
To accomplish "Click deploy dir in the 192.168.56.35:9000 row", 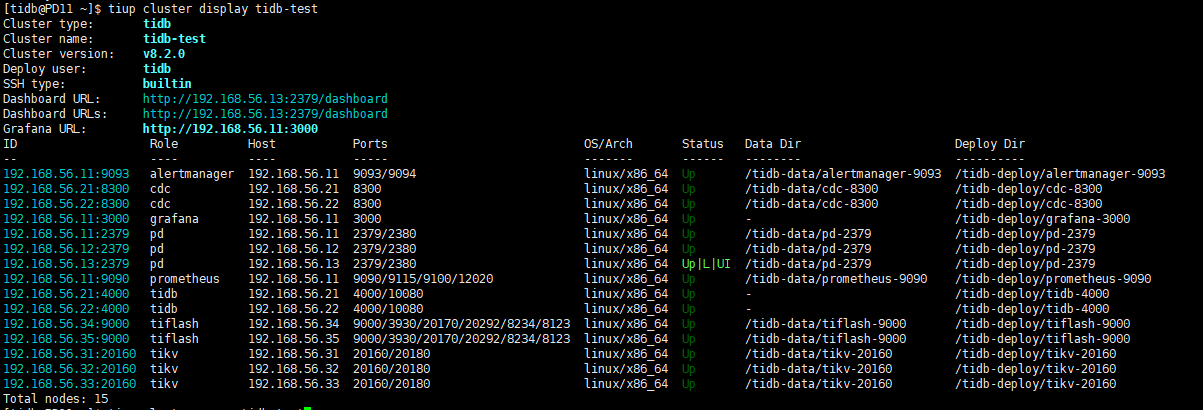I will click(x=1043, y=339).
